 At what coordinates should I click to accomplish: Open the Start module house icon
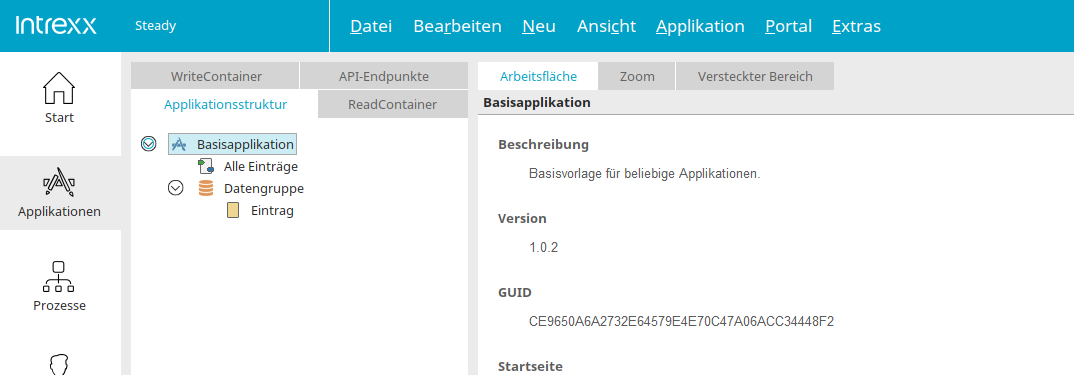point(59,88)
